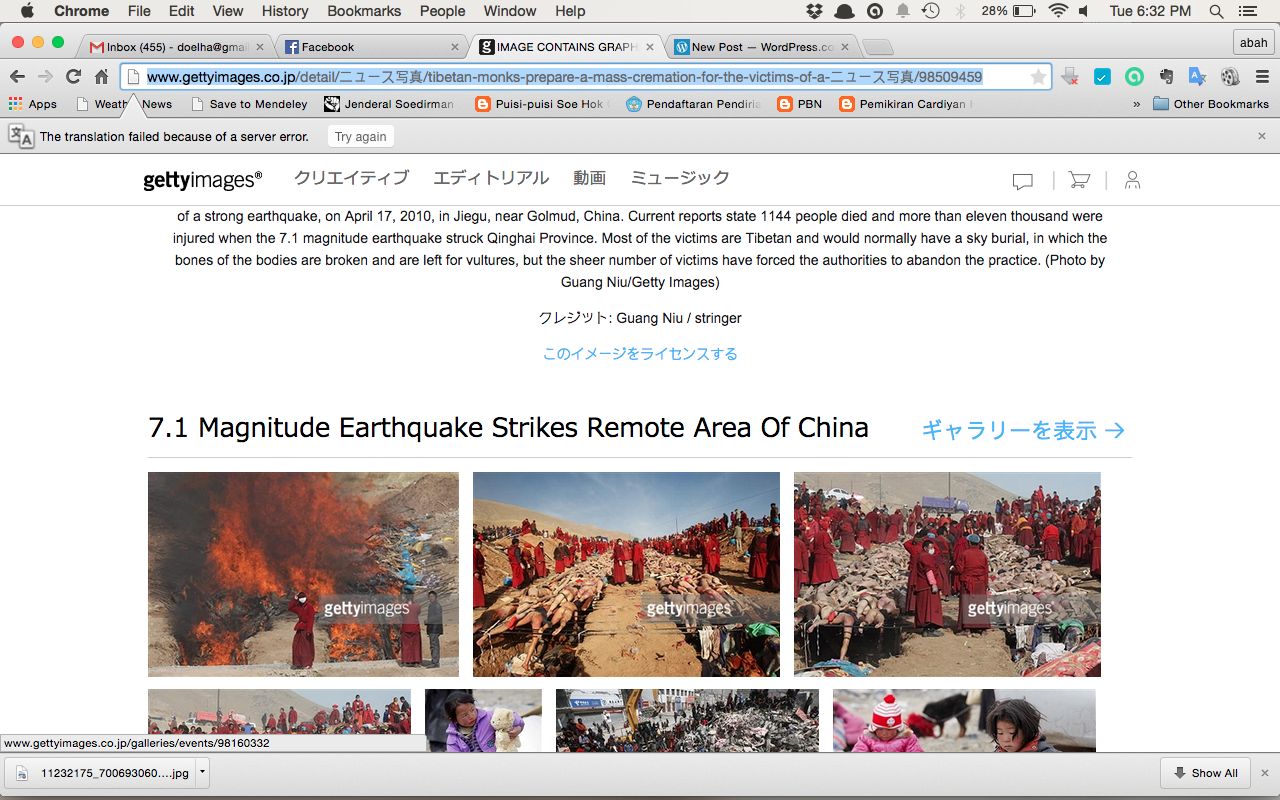1280x800 pixels.
Task: Click the Google Translate extension icon
Action: tap(1197, 77)
